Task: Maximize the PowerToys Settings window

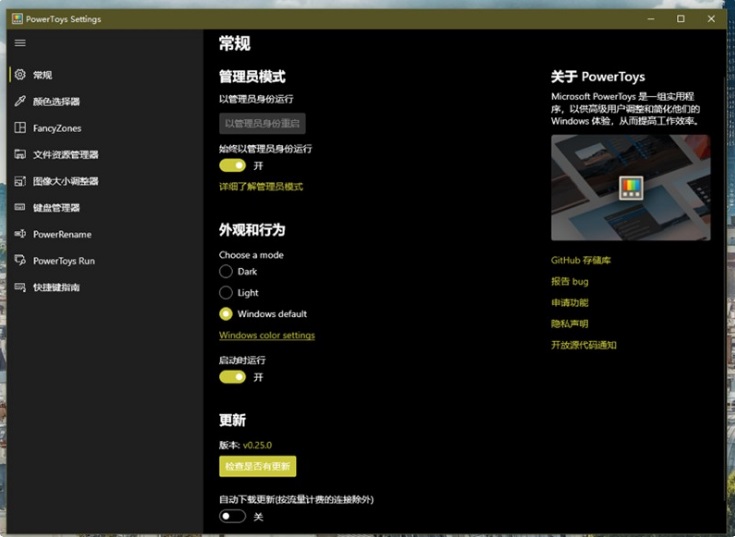Action: 681,19
